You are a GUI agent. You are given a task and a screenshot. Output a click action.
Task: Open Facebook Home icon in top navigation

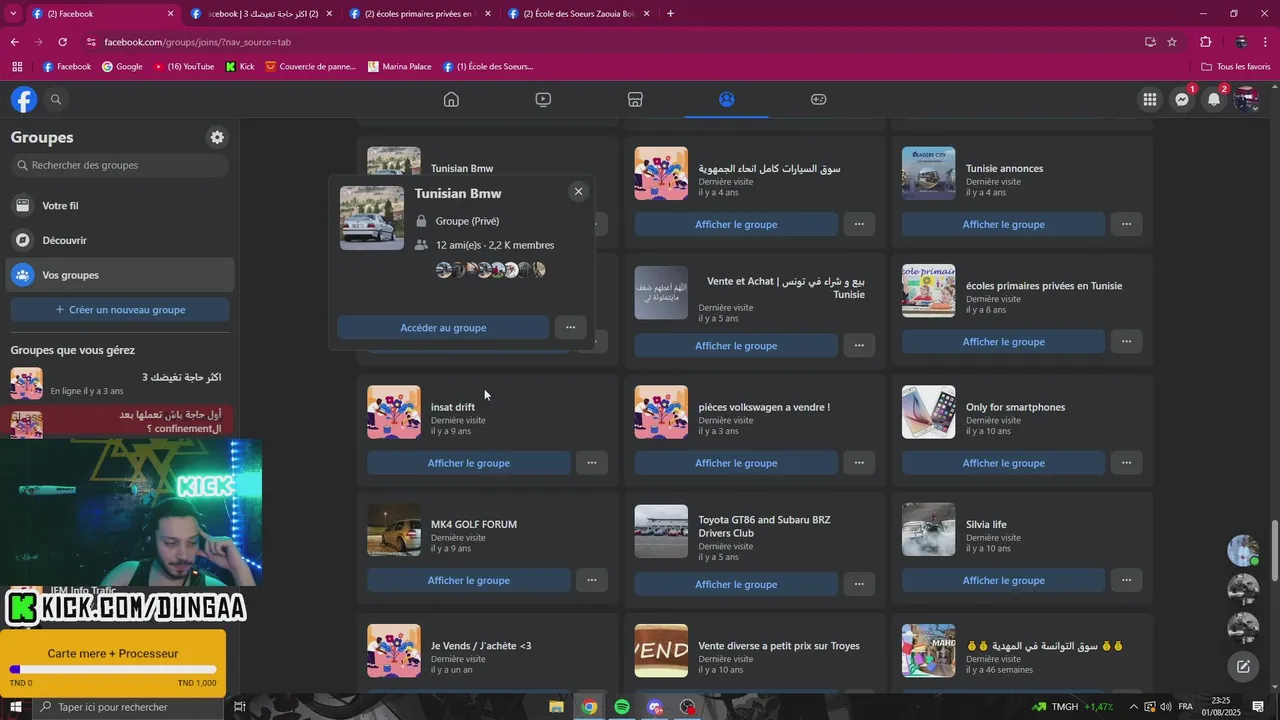pos(451,99)
